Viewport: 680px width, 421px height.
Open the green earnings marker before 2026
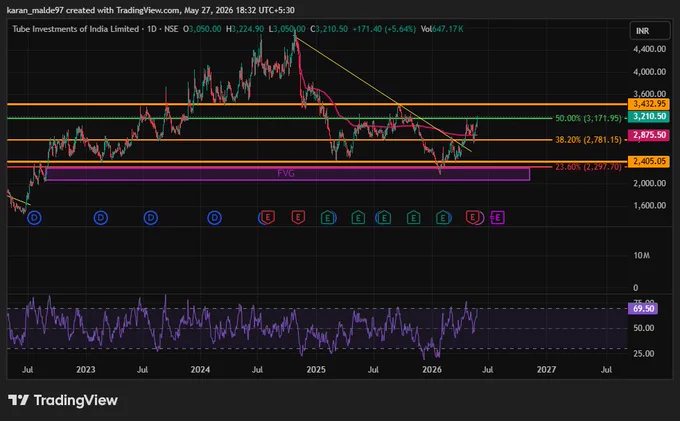[x=413, y=217]
